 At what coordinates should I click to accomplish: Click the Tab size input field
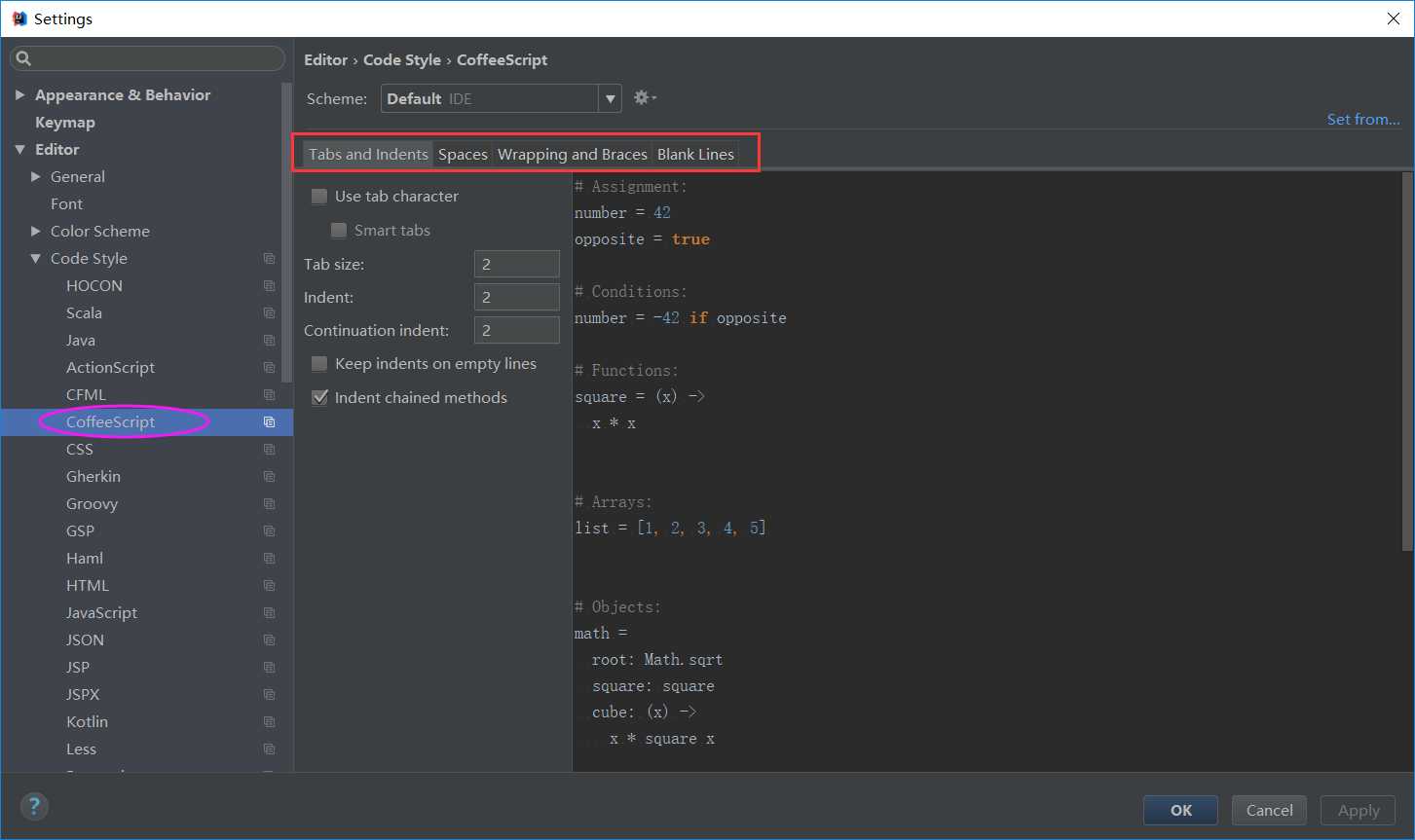point(517,265)
